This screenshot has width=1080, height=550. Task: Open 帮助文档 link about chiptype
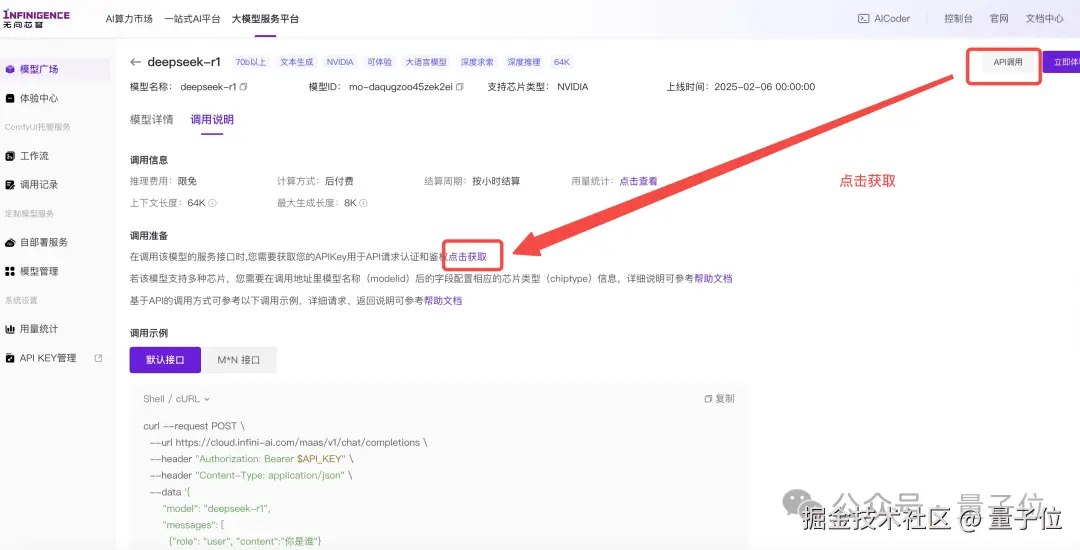tap(713, 279)
